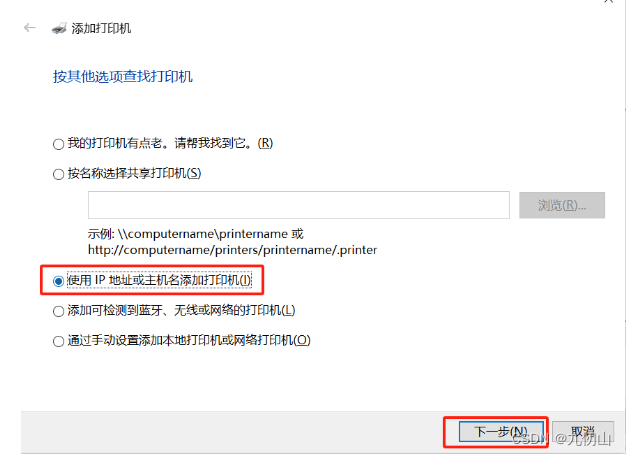The width and height of the screenshot is (626, 455).
Task: Focus the shared printer name text box
Action: pos(299,205)
